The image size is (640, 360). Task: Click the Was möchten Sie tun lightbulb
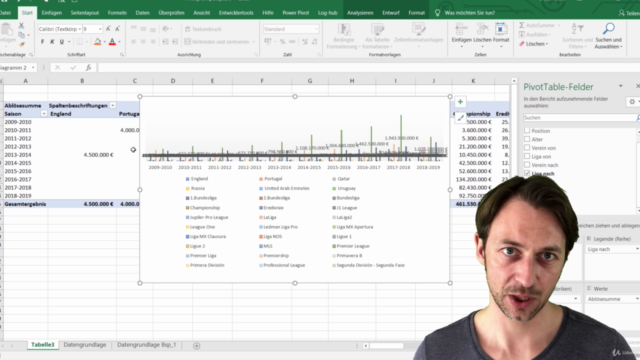tap(438, 13)
